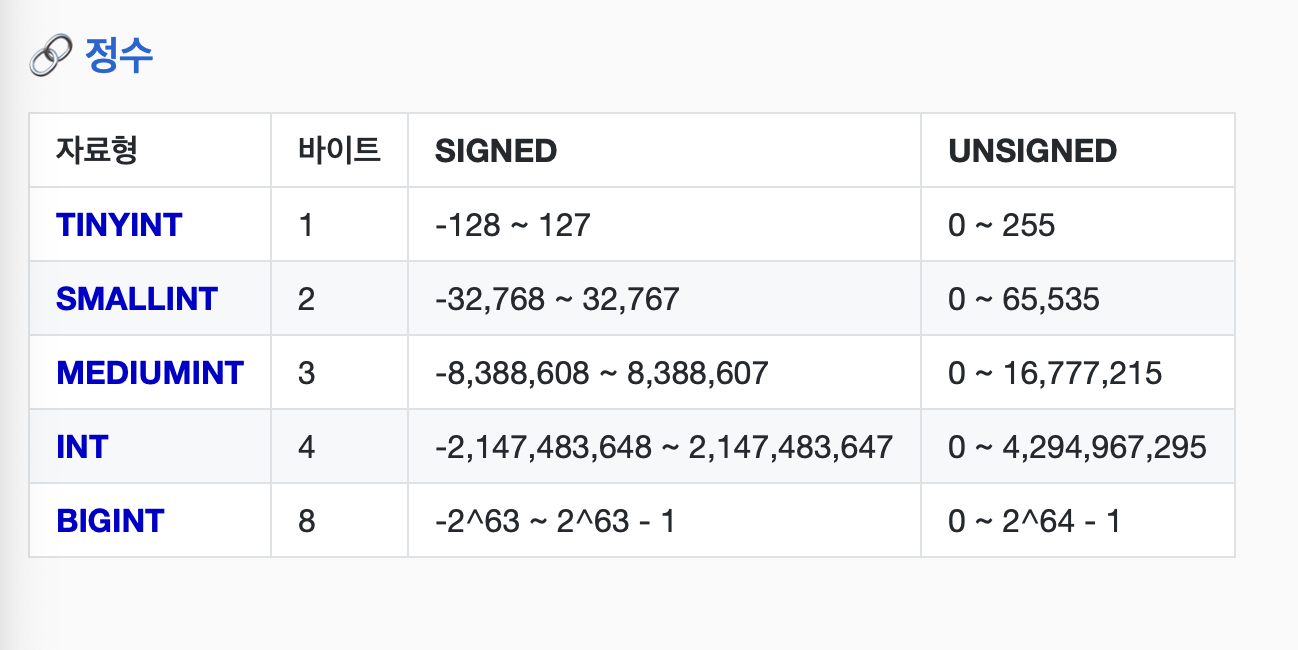Select the 0 ~ 65,535 cell
The width and height of the screenshot is (1298, 650).
point(1023,299)
